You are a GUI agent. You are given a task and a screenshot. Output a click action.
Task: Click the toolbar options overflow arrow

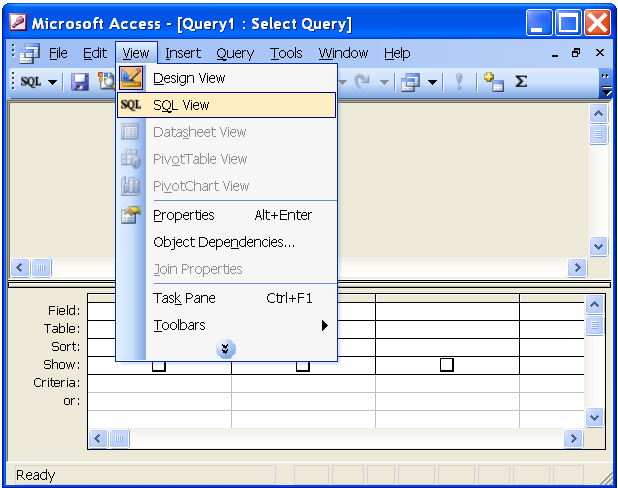(x=606, y=84)
